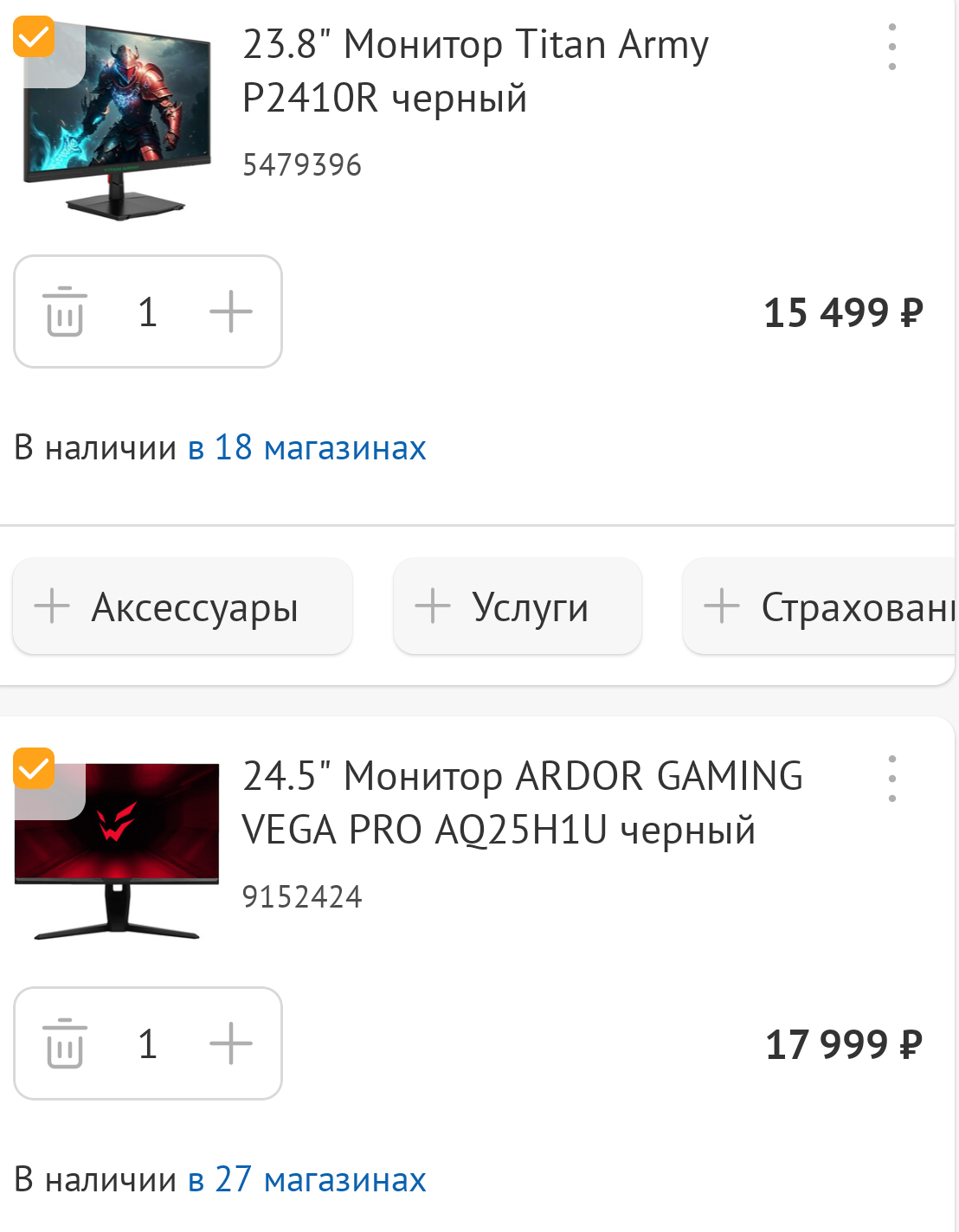The width and height of the screenshot is (959, 1232).
Task: Open three-dot menu for ARDOR GAMING monitor
Action: coord(892,779)
